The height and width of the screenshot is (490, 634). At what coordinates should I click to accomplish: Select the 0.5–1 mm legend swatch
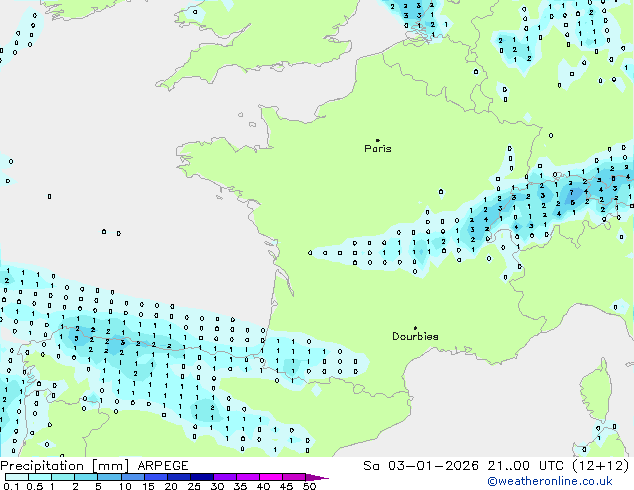point(40,477)
